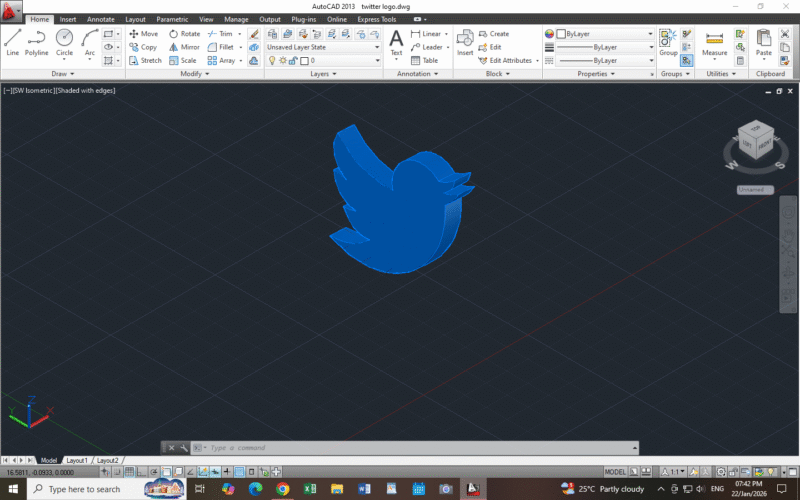Viewport: 800px width, 500px height.
Task: Choose the Copy tool
Action: 143,47
